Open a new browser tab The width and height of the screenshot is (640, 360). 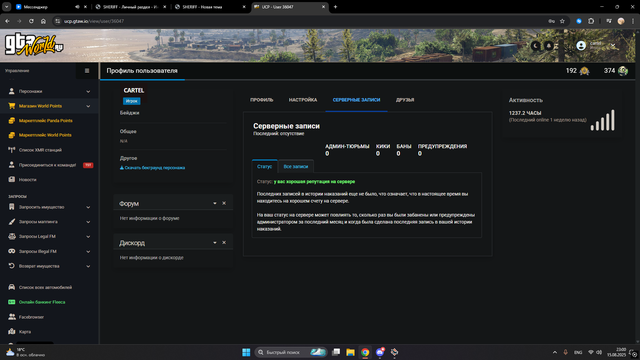[x=336, y=7]
